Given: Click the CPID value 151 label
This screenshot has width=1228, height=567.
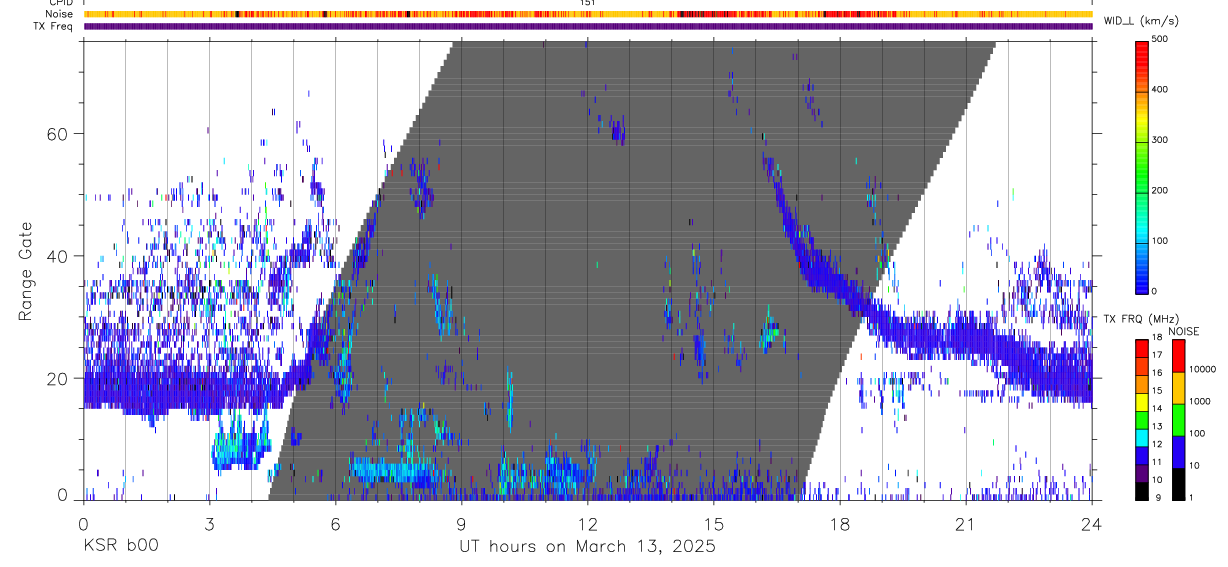Looking at the screenshot, I should (588, 3).
